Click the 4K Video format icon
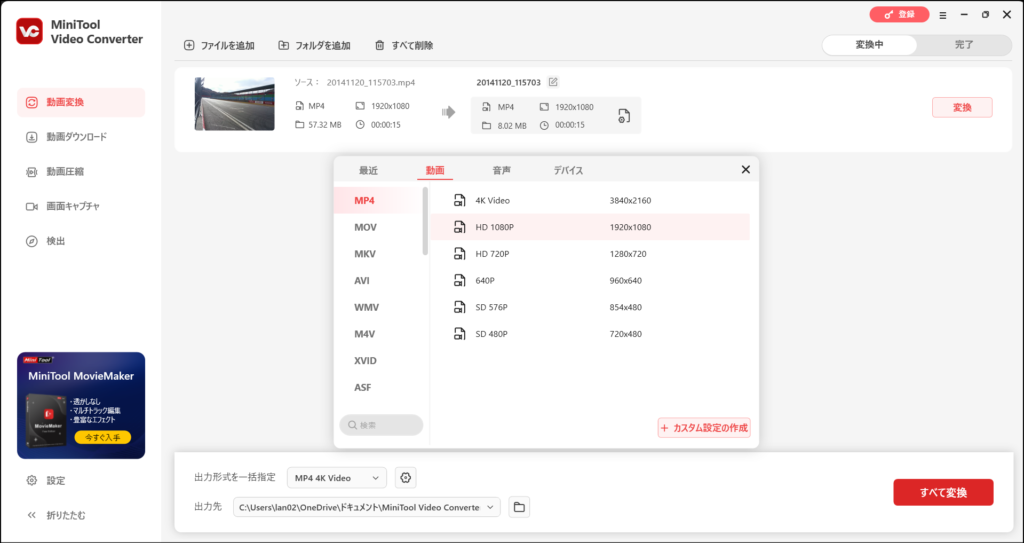 pos(460,201)
